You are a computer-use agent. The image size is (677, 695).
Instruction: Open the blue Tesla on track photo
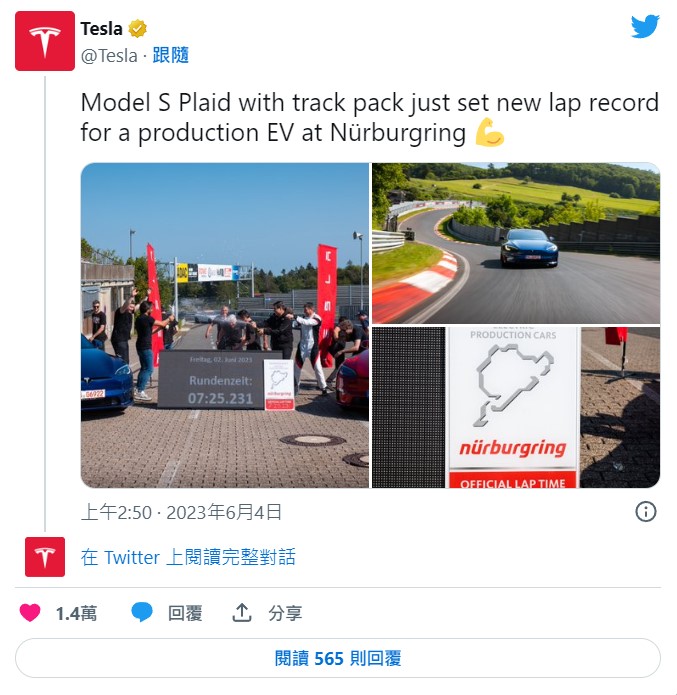516,243
